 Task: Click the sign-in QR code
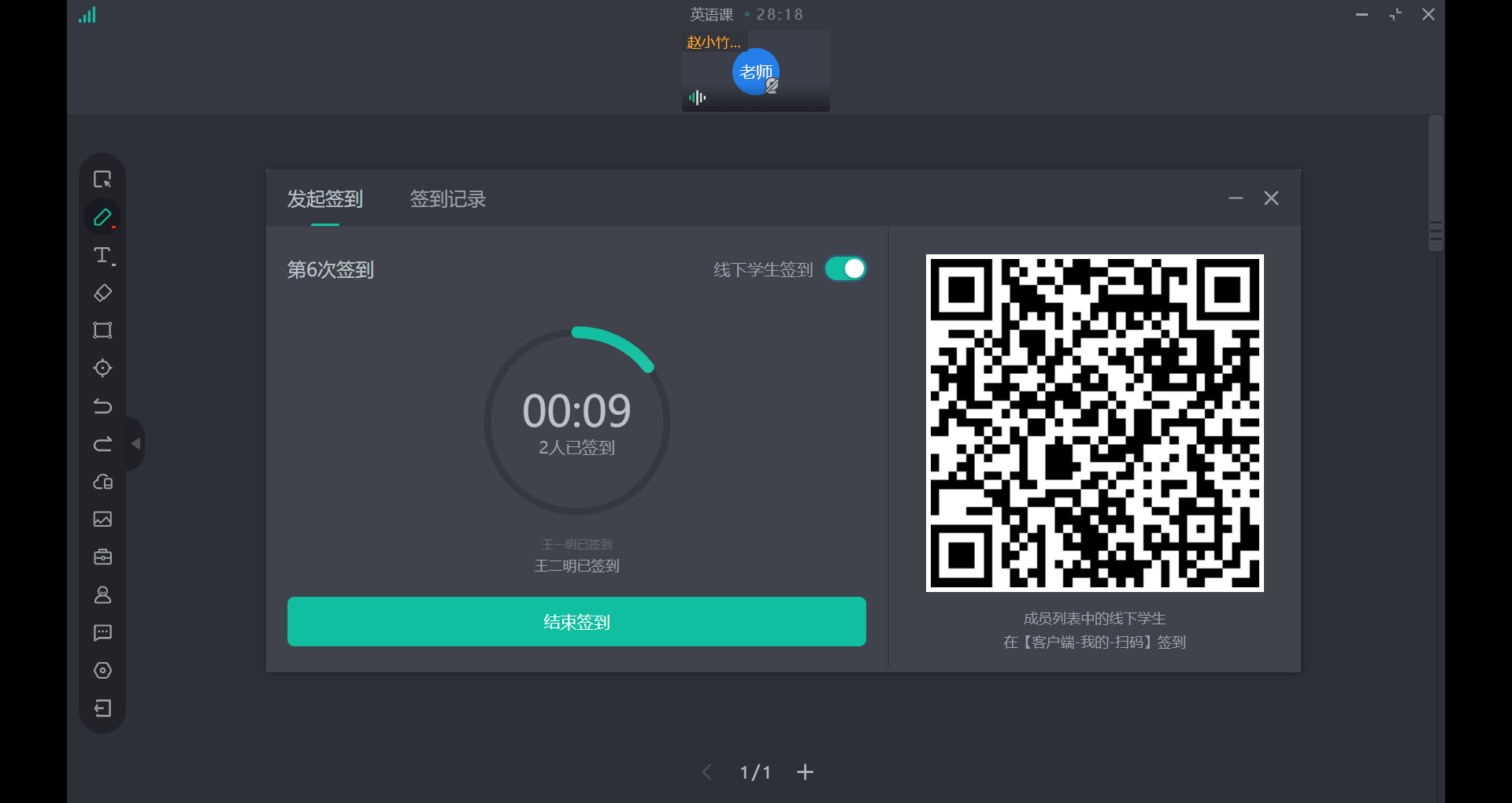click(x=1095, y=423)
